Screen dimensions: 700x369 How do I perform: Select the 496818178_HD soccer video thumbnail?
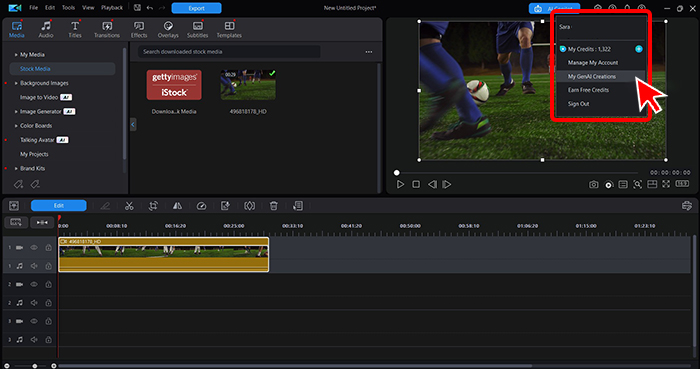coord(248,85)
